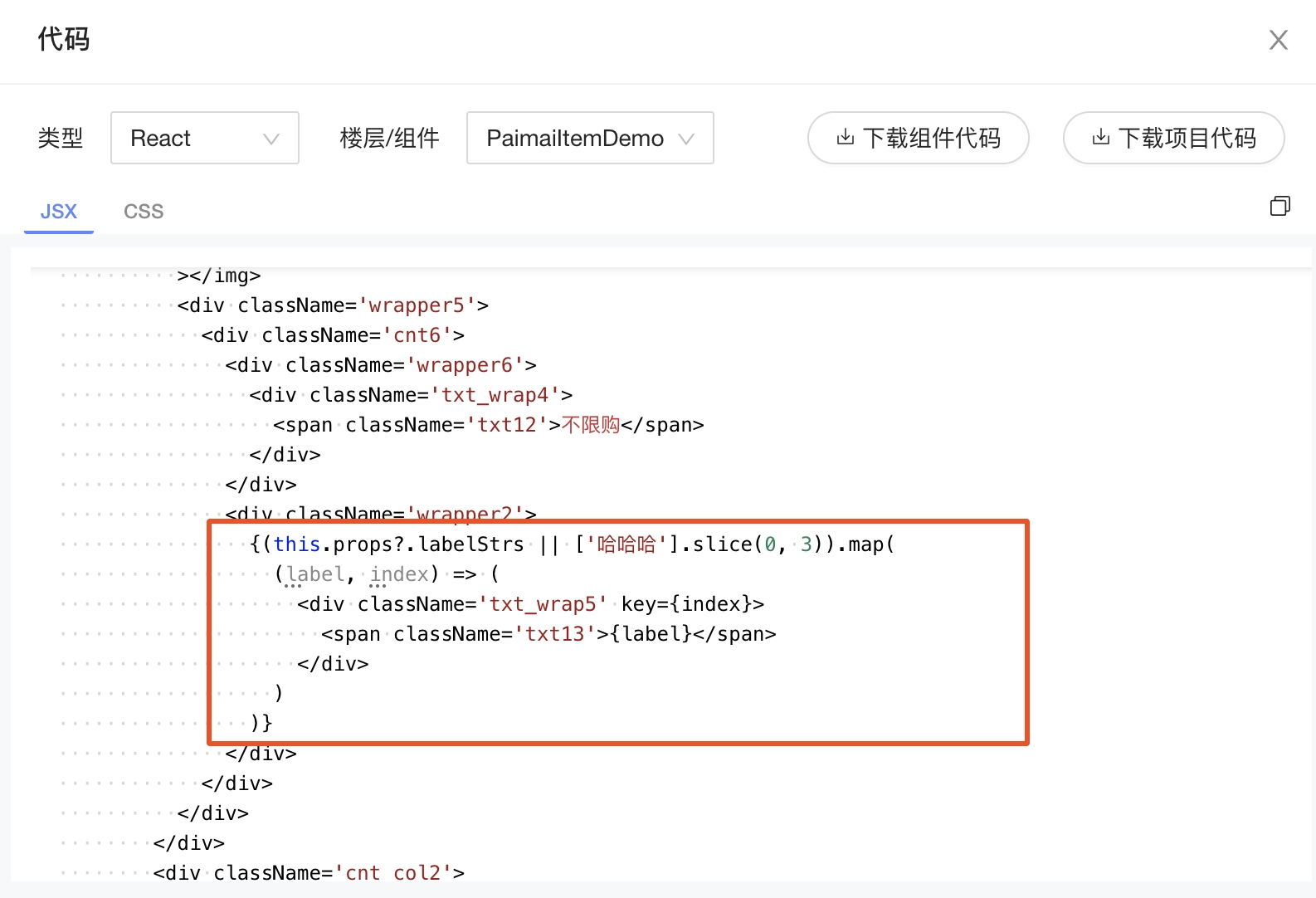The image size is (1316, 898).
Task: Click the 'wrapper5' className code line
Action: [333, 305]
